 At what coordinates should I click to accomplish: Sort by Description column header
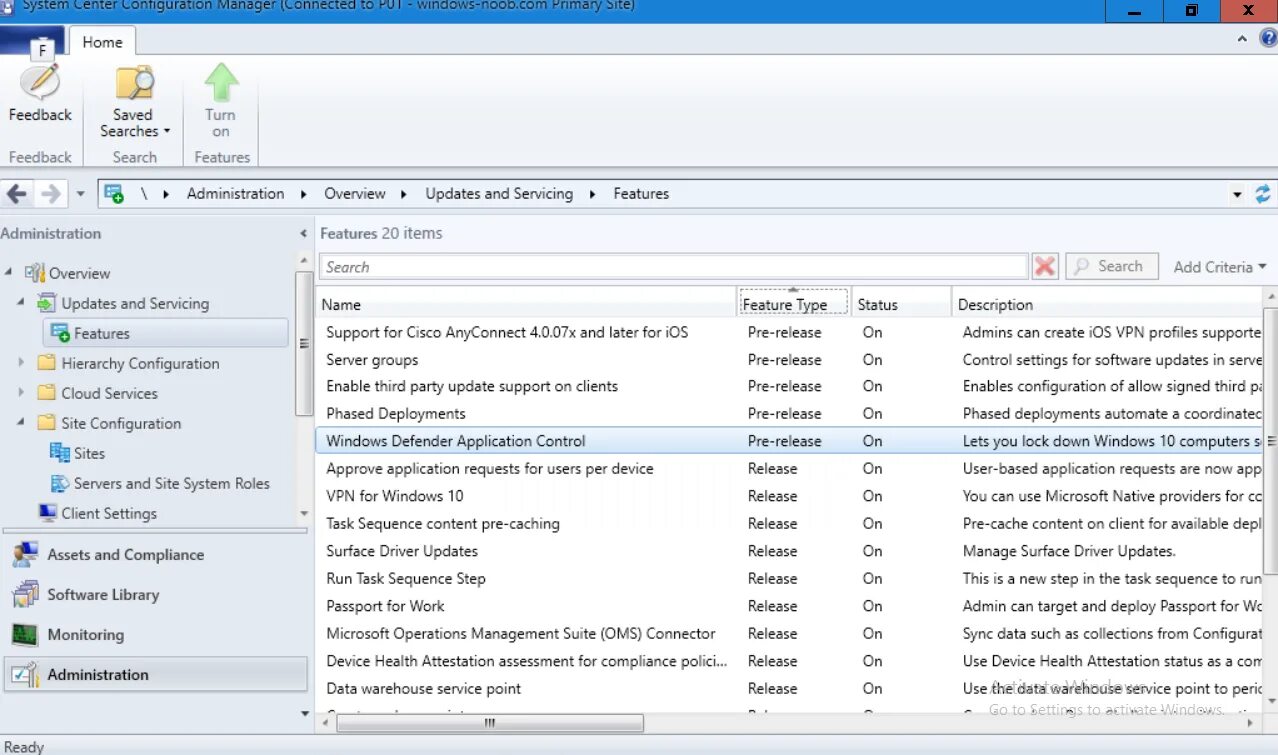(x=1107, y=304)
